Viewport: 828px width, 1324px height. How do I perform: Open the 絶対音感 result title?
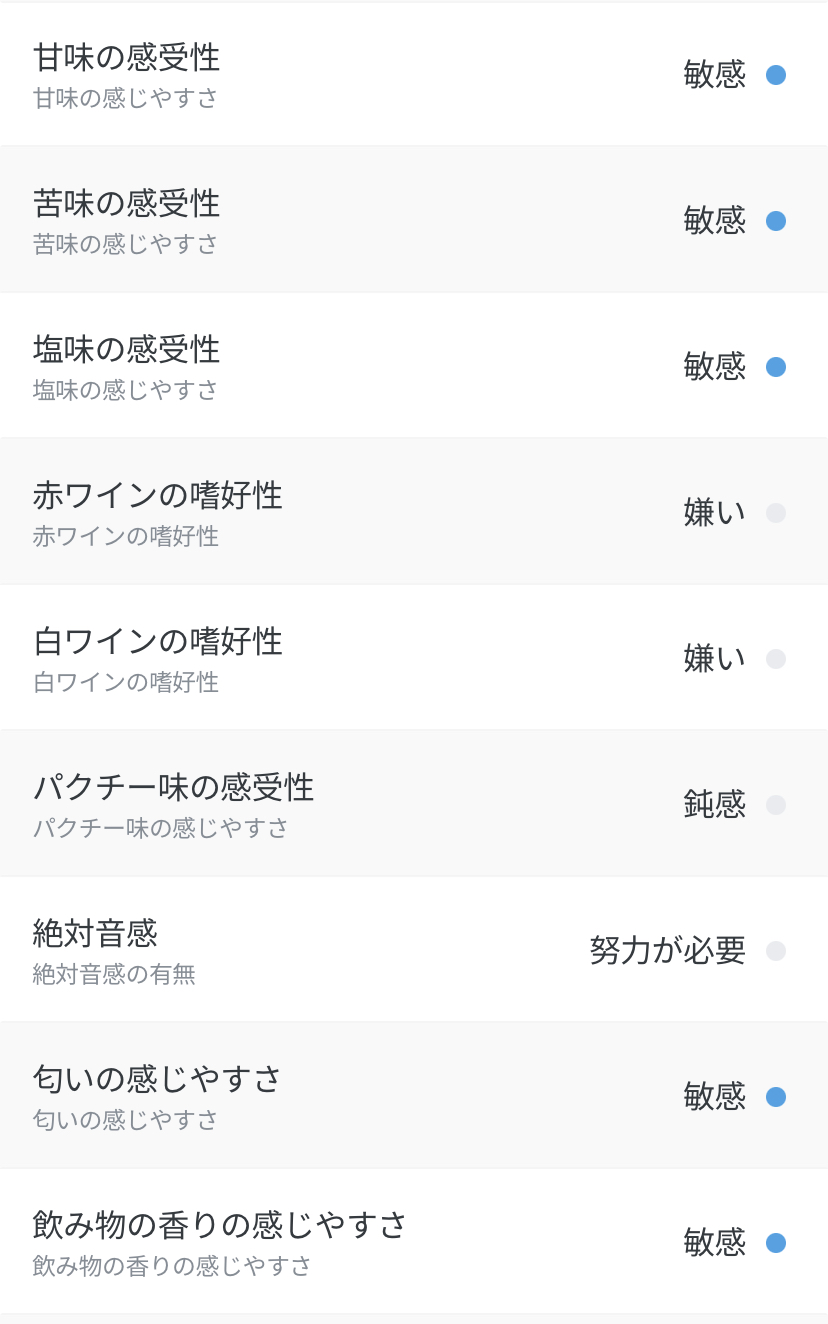[95, 933]
